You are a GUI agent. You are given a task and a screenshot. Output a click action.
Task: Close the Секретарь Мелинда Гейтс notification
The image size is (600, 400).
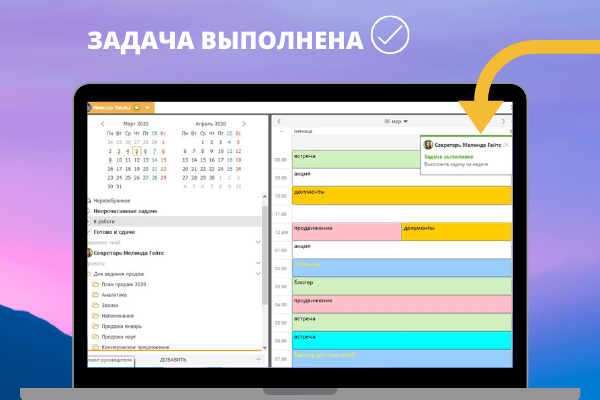(506, 145)
